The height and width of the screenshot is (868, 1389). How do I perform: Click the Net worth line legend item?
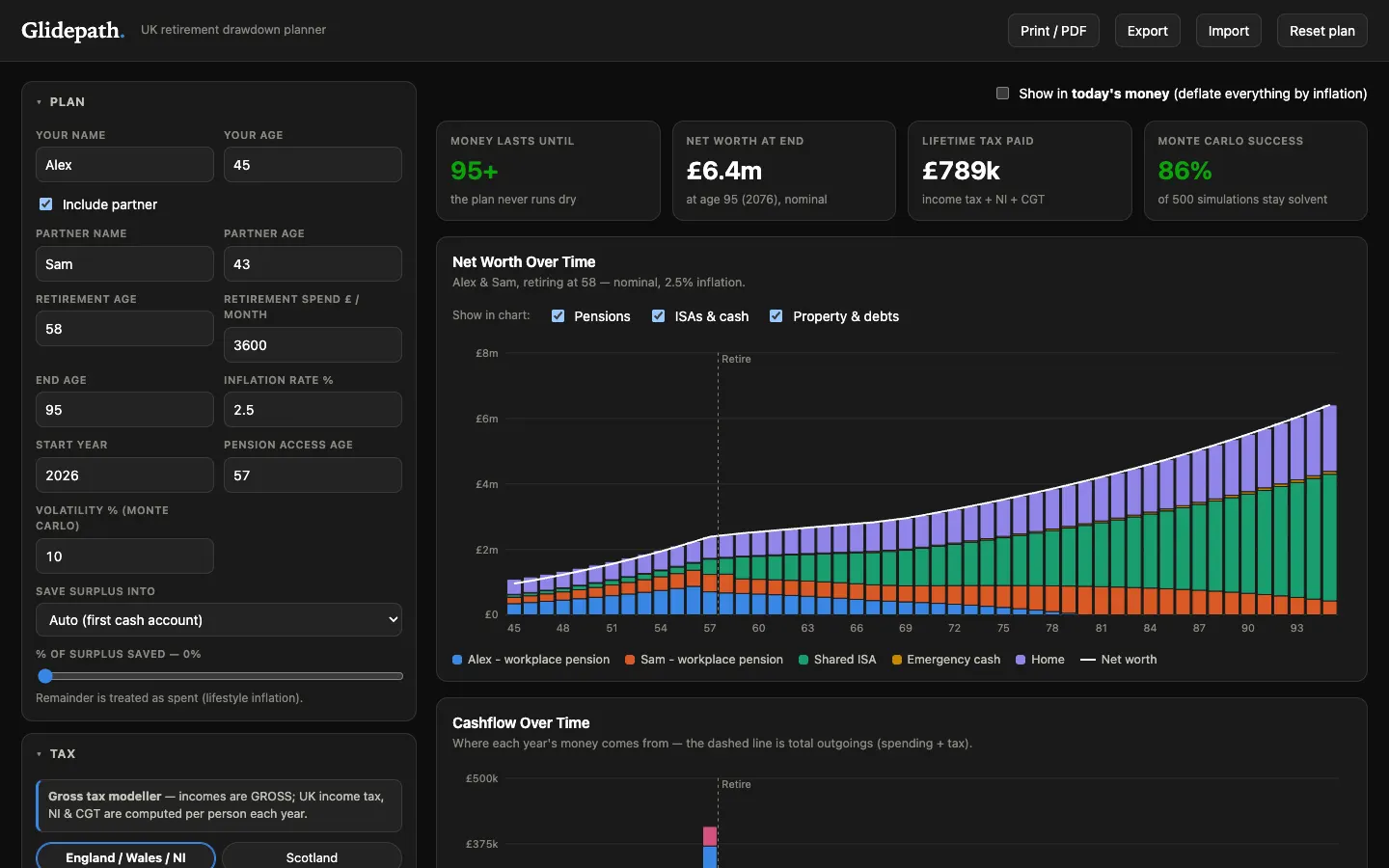[1118, 660]
